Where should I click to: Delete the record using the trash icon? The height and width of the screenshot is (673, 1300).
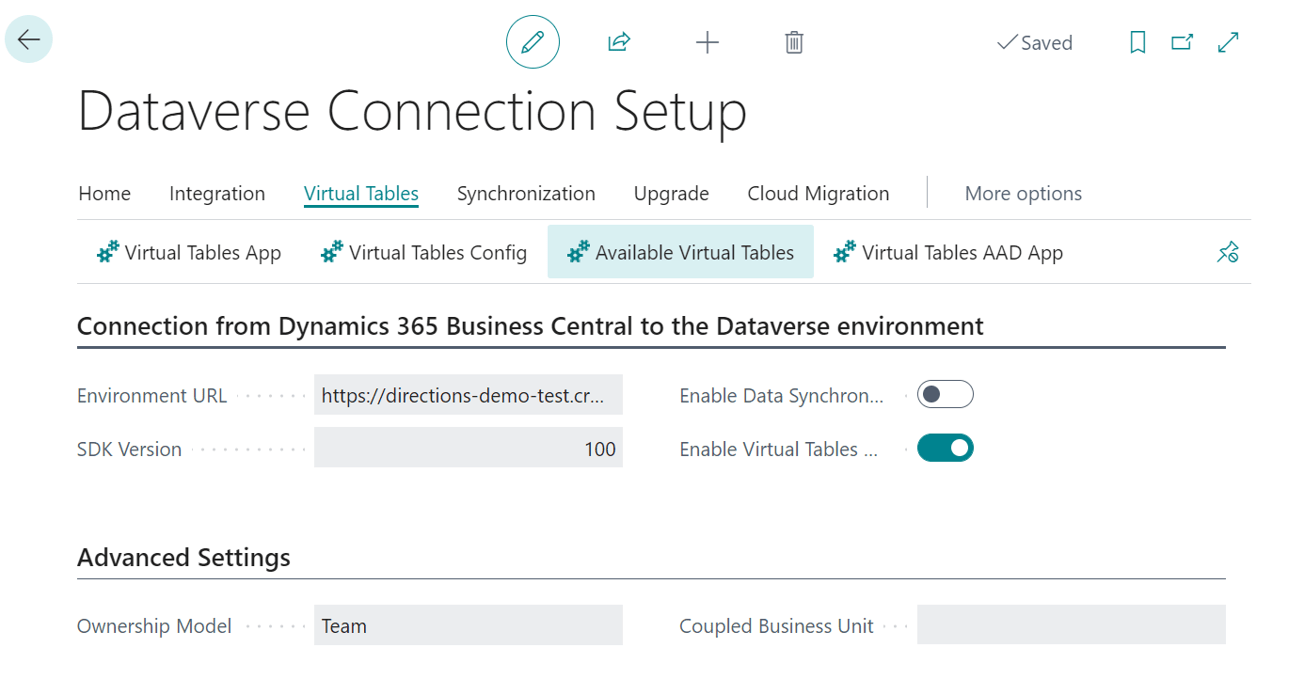793,41
